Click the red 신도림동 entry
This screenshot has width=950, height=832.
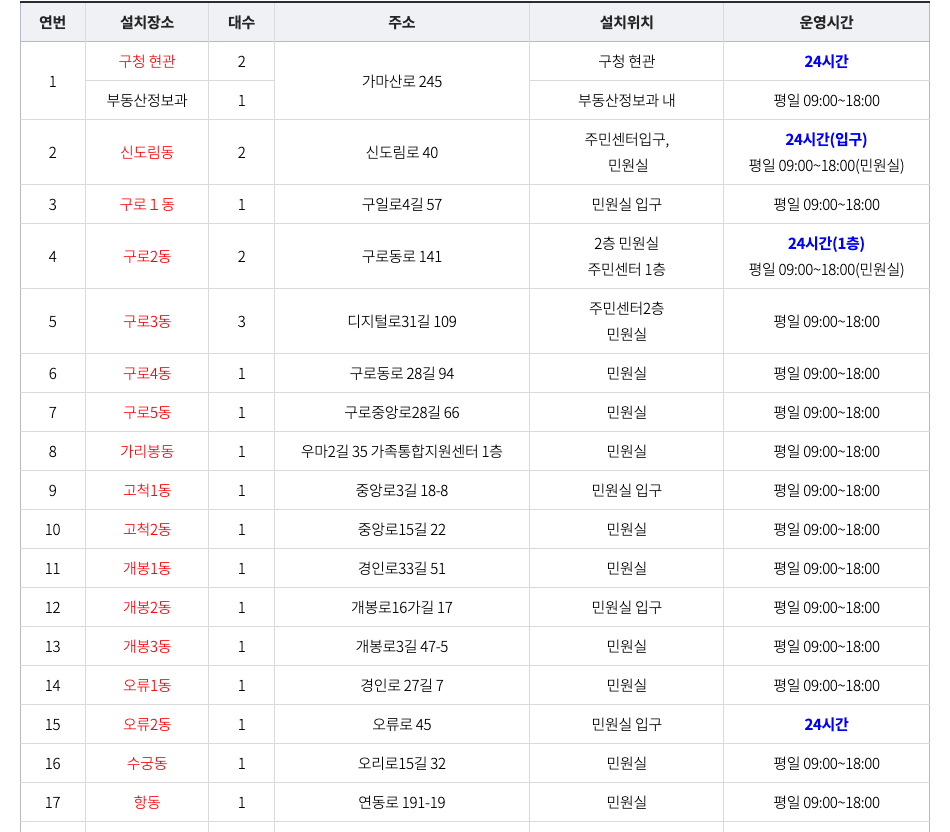(x=147, y=152)
